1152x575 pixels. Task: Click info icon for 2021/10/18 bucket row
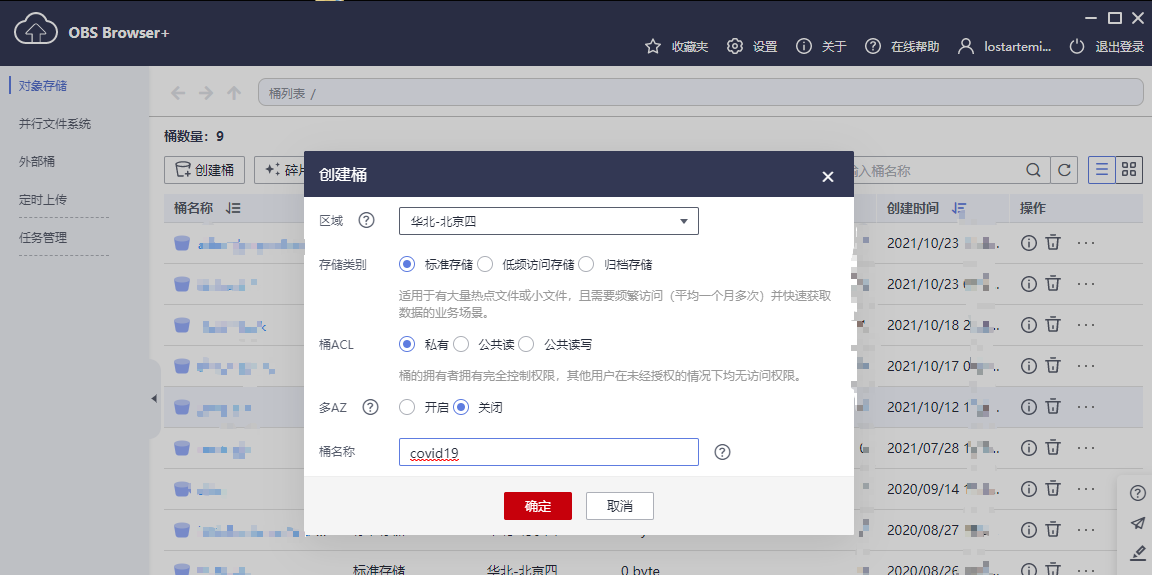pyautogui.click(x=1029, y=324)
